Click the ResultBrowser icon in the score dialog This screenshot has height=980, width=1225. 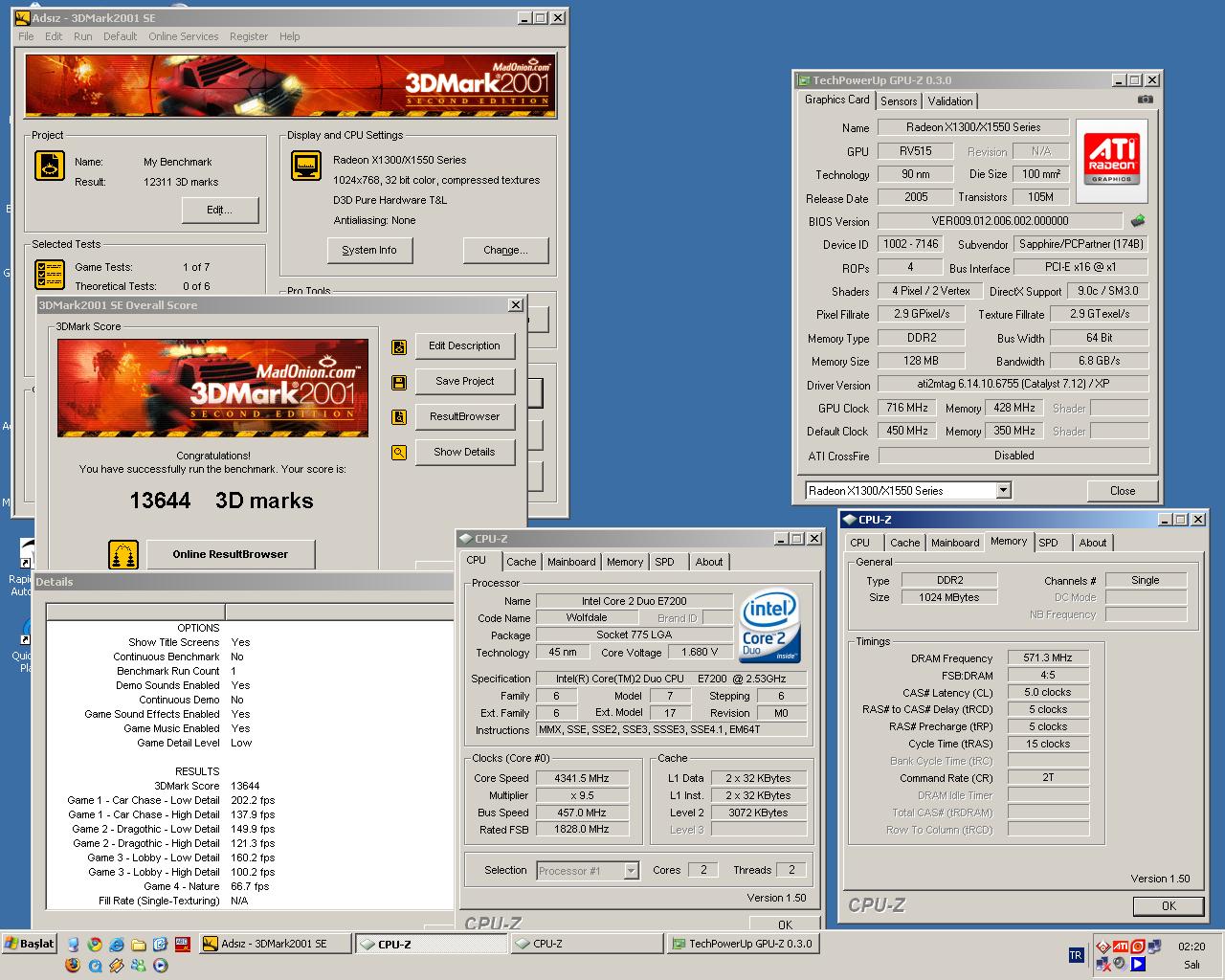click(399, 417)
